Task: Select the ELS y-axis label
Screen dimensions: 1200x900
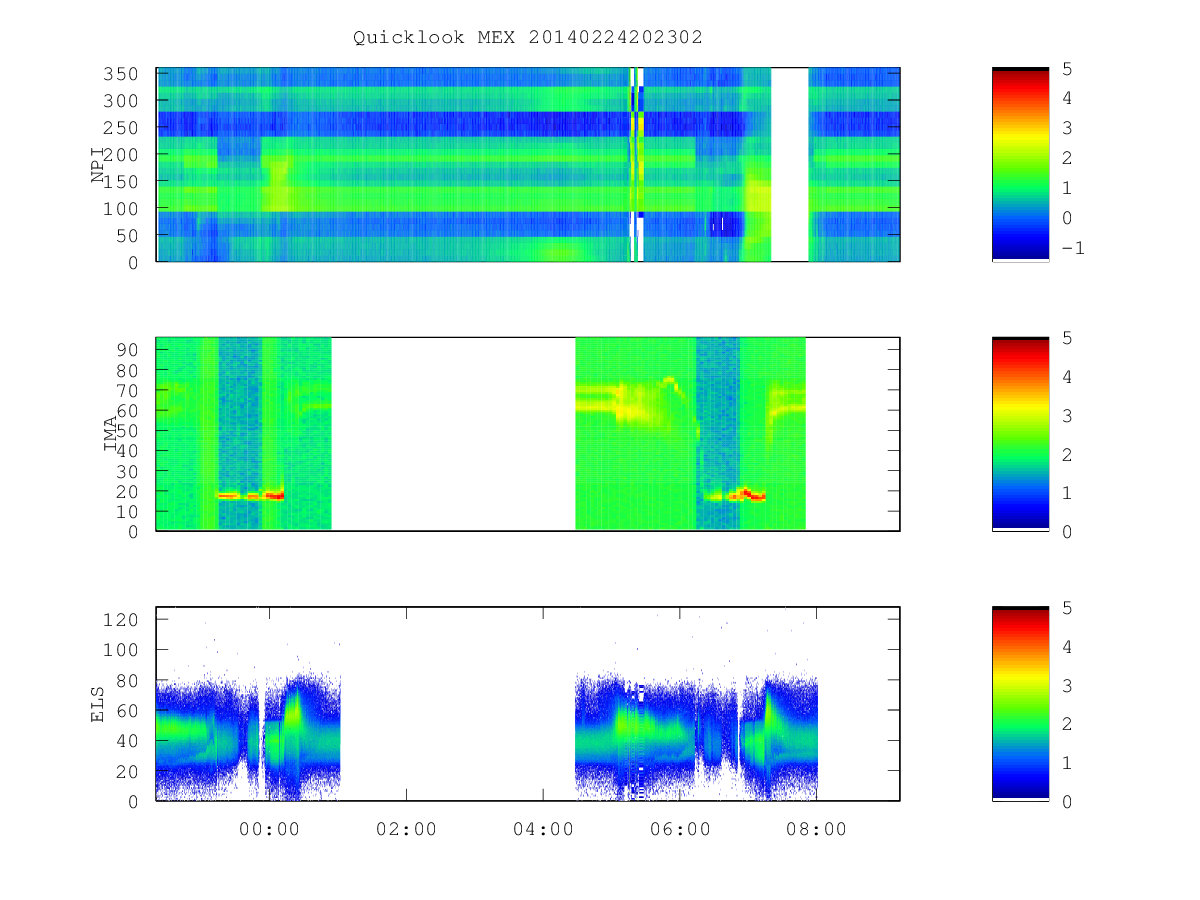Action: click(98, 703)
